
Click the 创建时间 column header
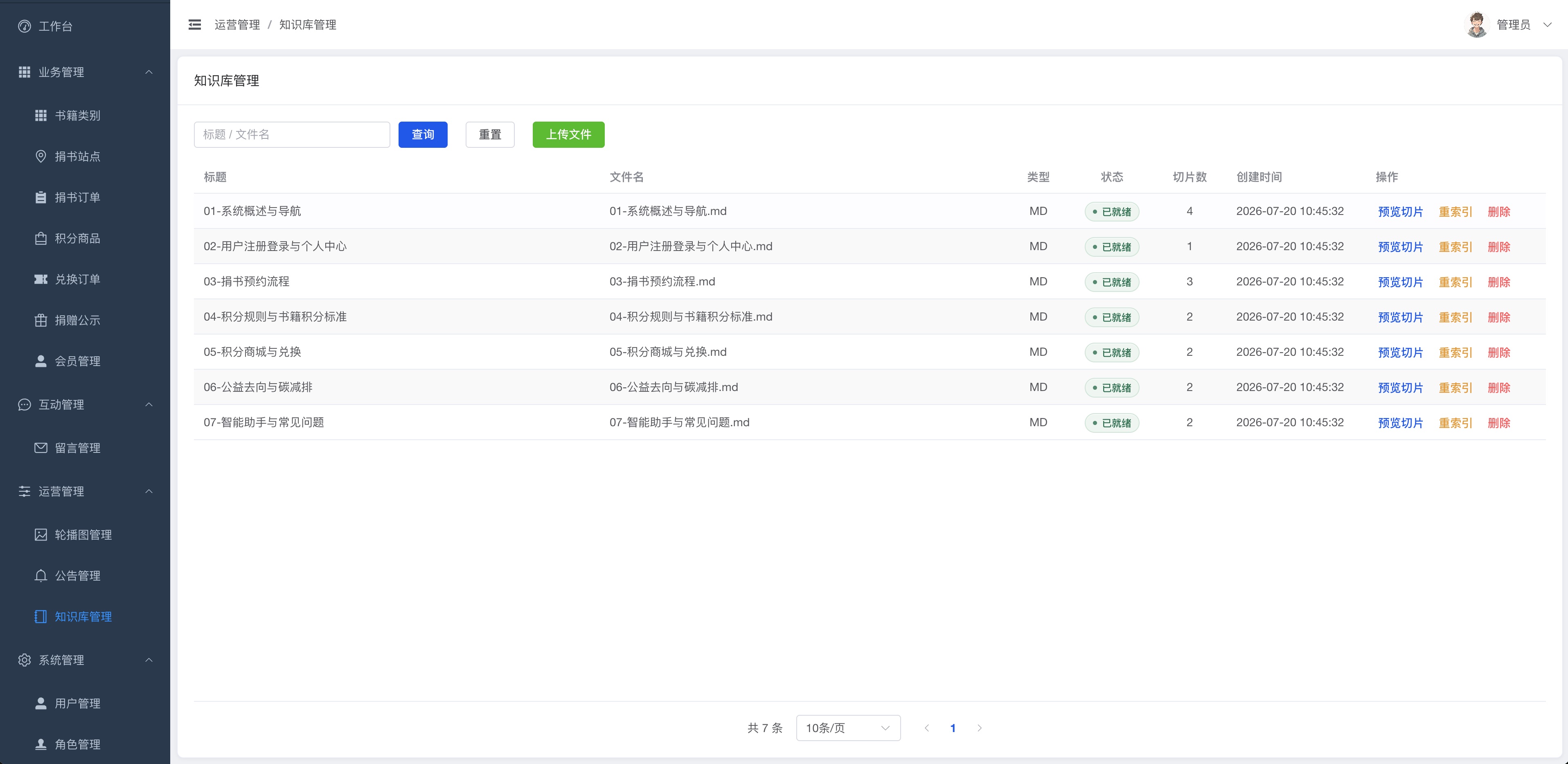(1259, 177)
